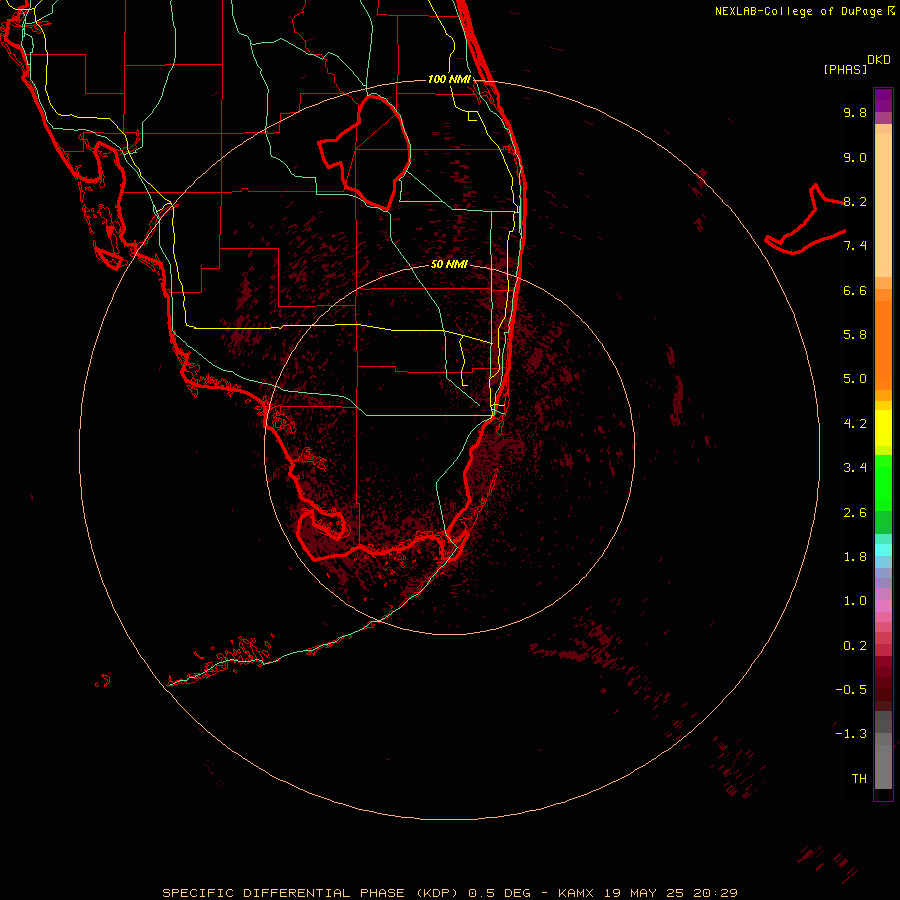Viewport: 900px width, 900px height.
Task: Click the KAMX 19 MAY 25 20:29 timestamp
Action: tap(647, 893)
